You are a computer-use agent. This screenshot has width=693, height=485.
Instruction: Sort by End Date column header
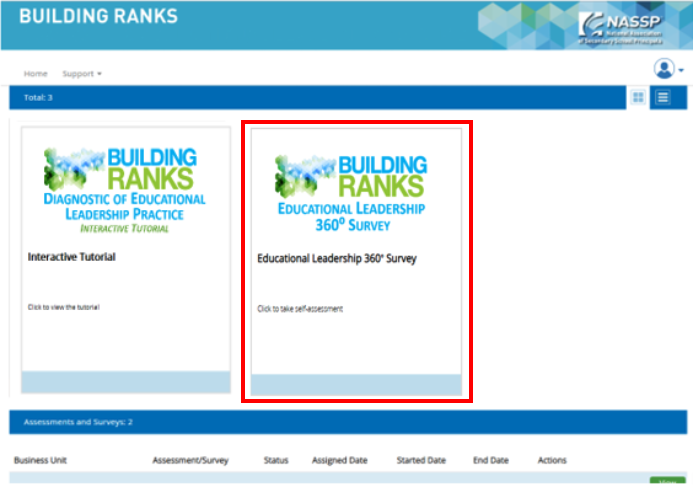coord(491,460)
